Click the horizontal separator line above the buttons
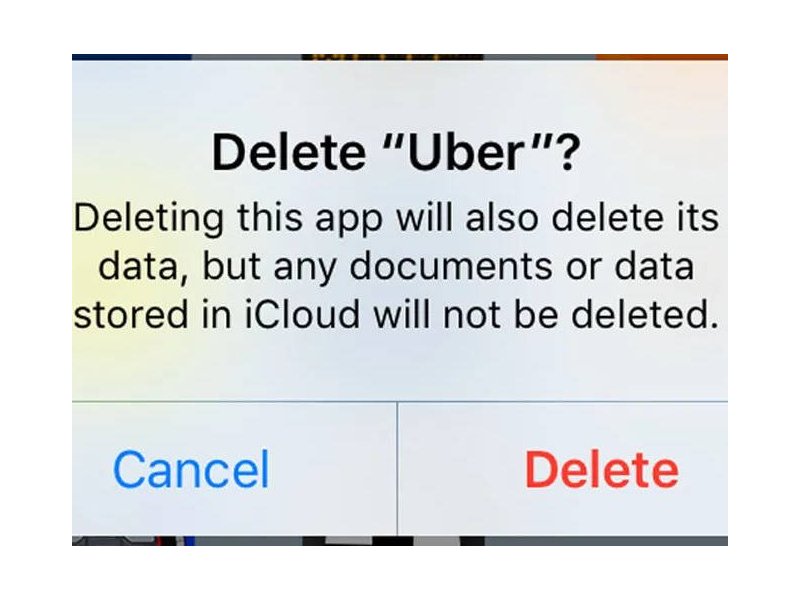 click(399, 402)
